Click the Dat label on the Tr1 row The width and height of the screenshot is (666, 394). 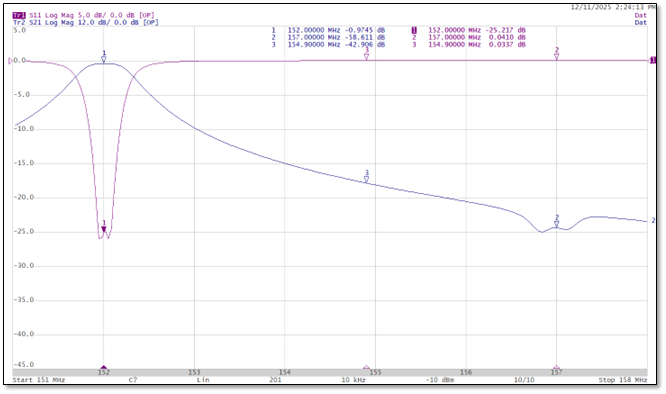641,15
